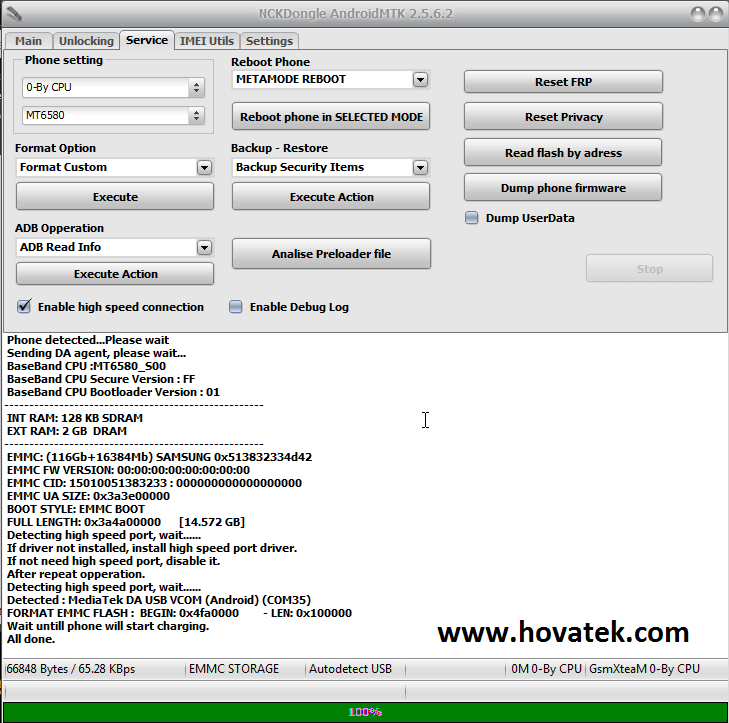
Task: Click the 0M 0-By CPU status entry
Action: [x=546, y=669]
